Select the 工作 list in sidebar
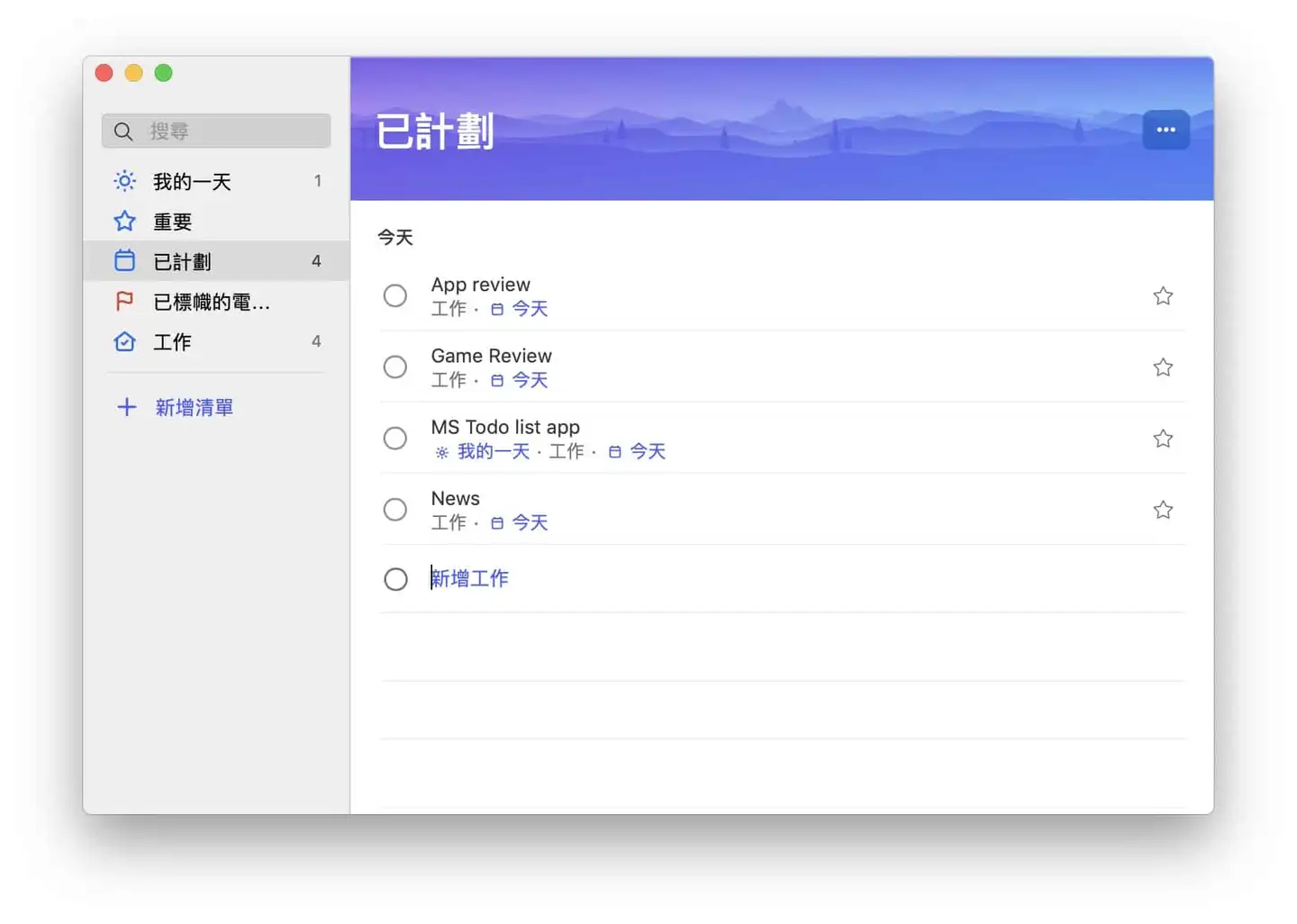The height and width of the screenshot is (924, 1297). (x=172, y=342)
